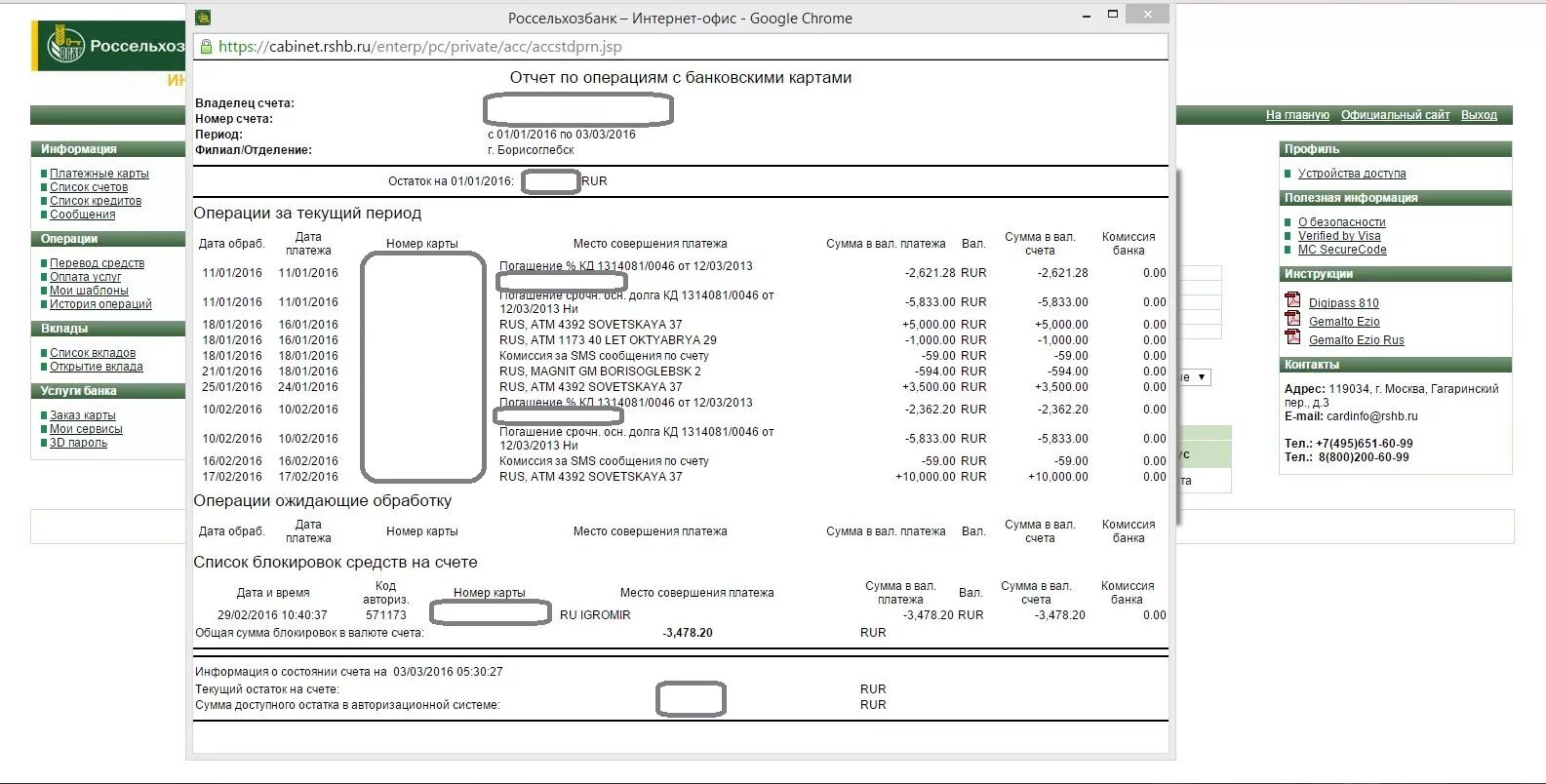The height and width of the screenshot is (784, 1546).
Task: Open Список счетов link
Action: [x=89, y=187]
